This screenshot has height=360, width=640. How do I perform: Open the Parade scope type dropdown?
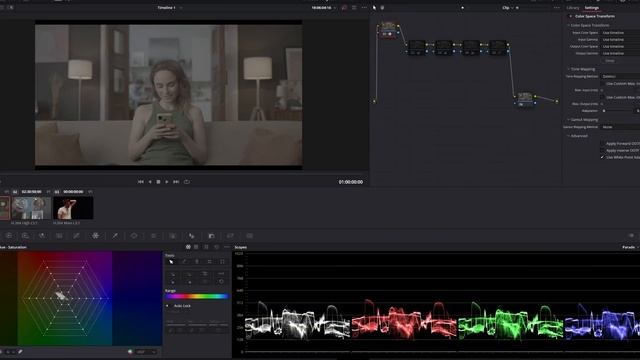(x=630, y=247)
